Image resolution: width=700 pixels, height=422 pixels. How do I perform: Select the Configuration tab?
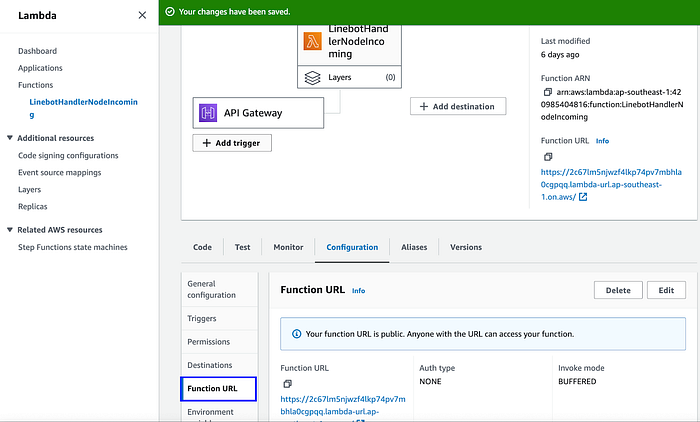tap(352, 247)
